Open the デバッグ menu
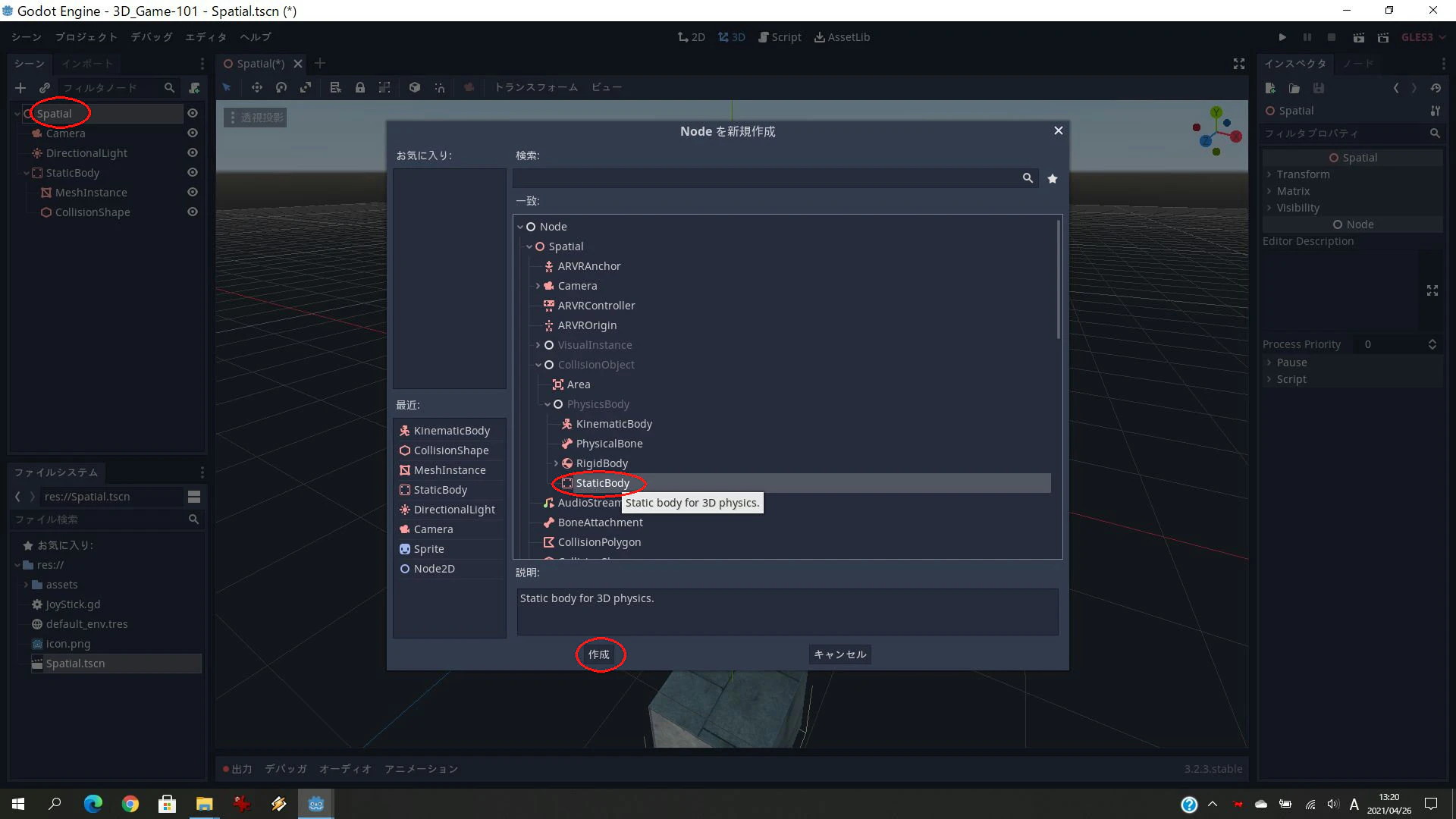 [x=151, y=37]
